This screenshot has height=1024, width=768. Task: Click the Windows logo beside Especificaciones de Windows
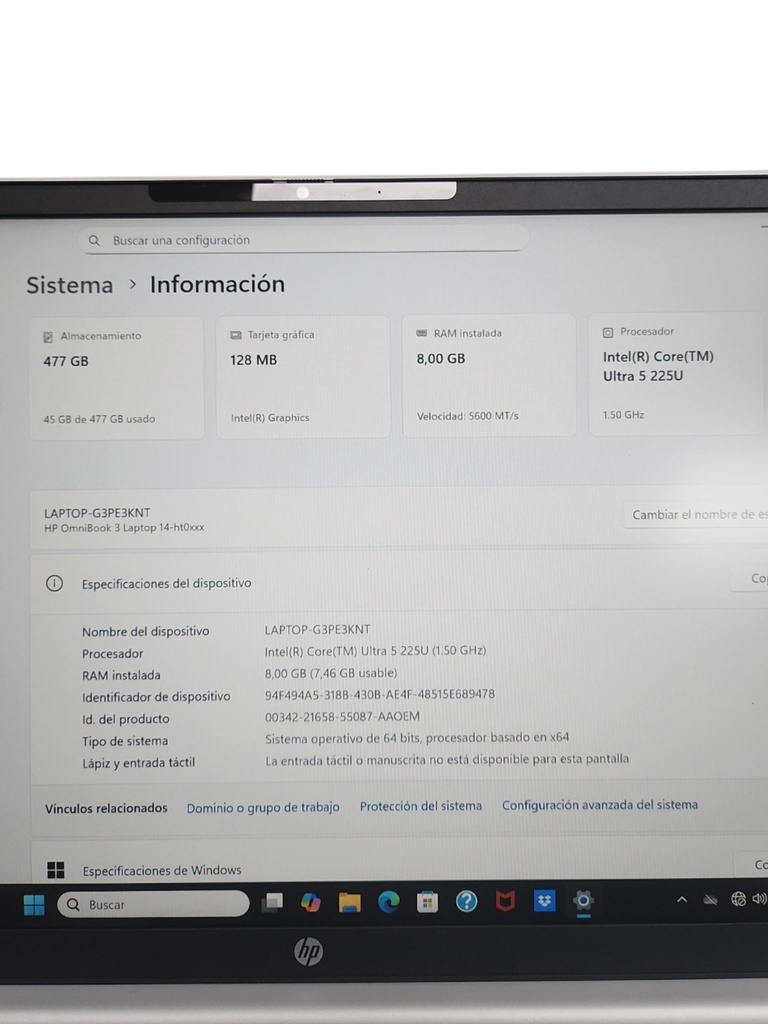56,870
